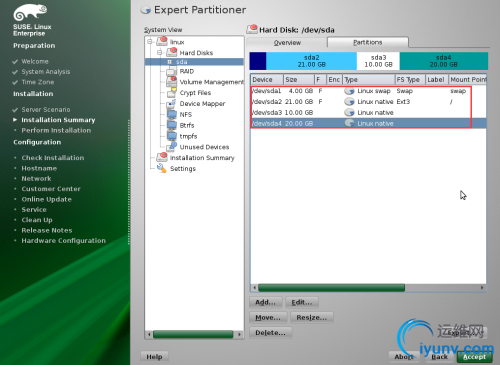Viewport: 500px width, 365px height.
Task: Click the type icon in /dev/sda4 row
Action: (349, 123)
